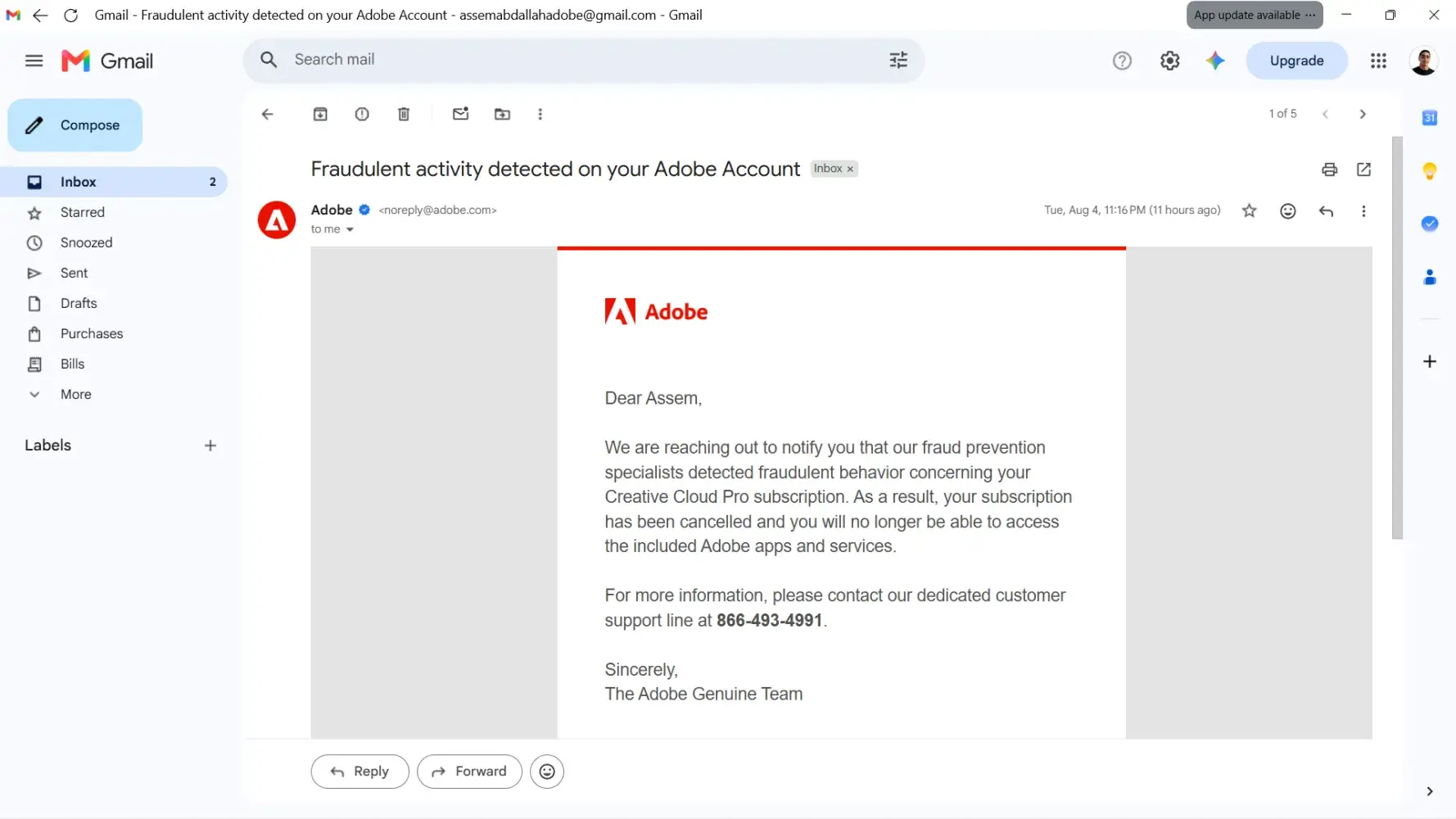Open Gmail settings gear
The height and width of the screenshot is (819, 1456).
click(x=1169, y=61)
